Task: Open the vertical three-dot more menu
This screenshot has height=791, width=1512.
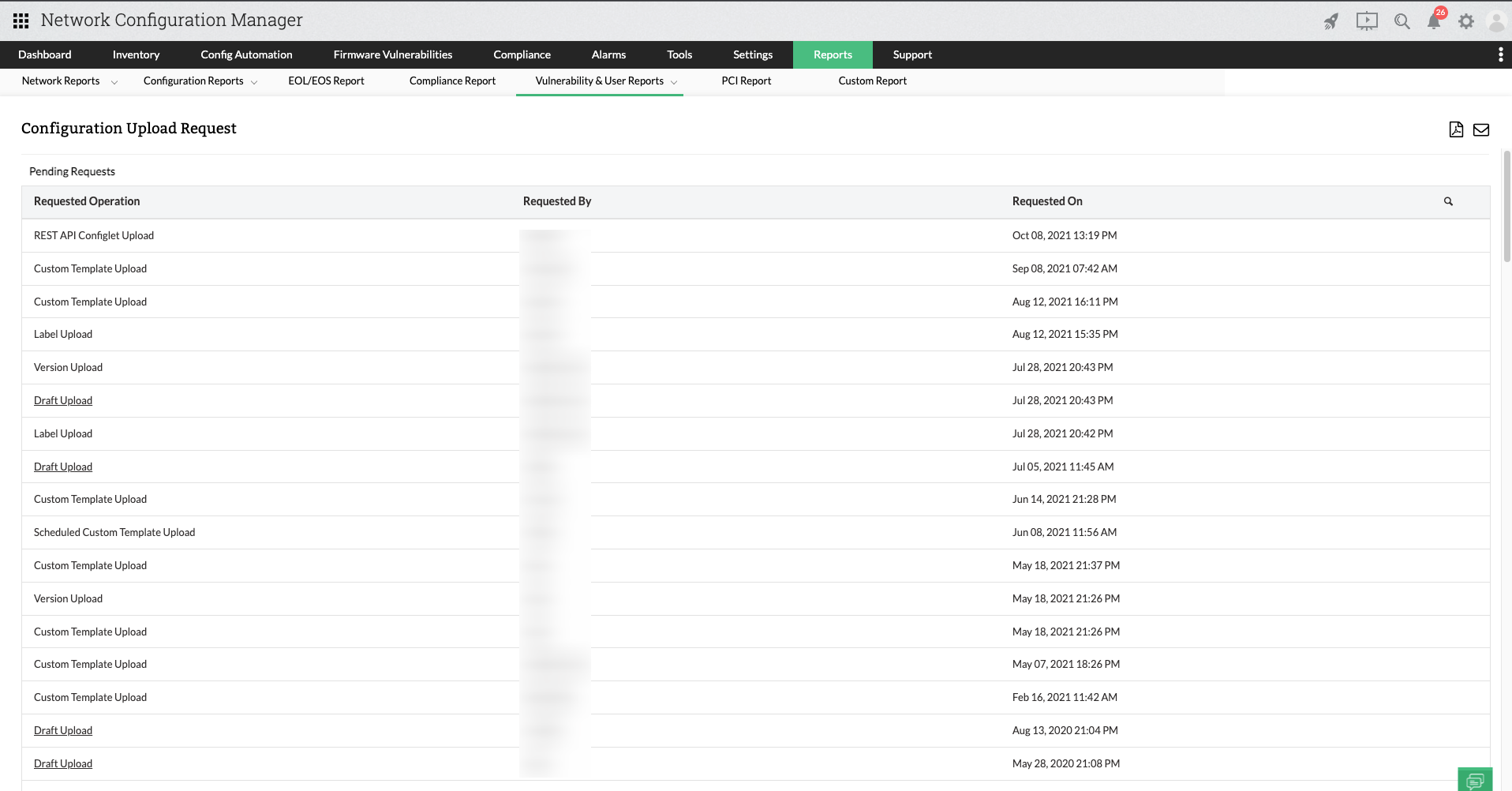Action: tap(1500, 54)
